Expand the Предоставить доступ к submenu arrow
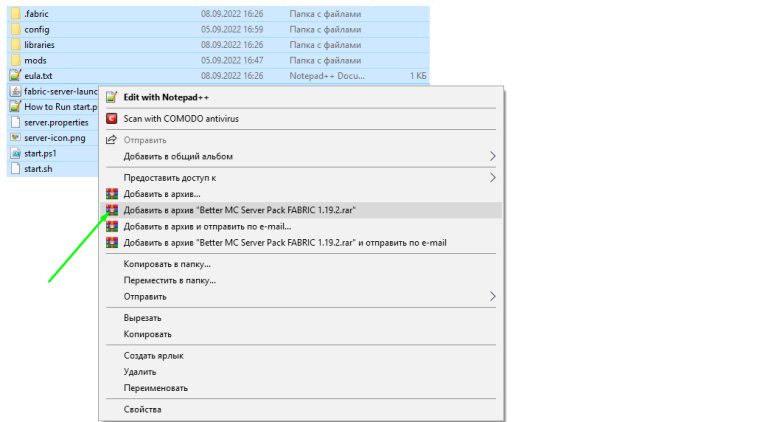The width and height of the screenshot is (768, 422). 492,177
